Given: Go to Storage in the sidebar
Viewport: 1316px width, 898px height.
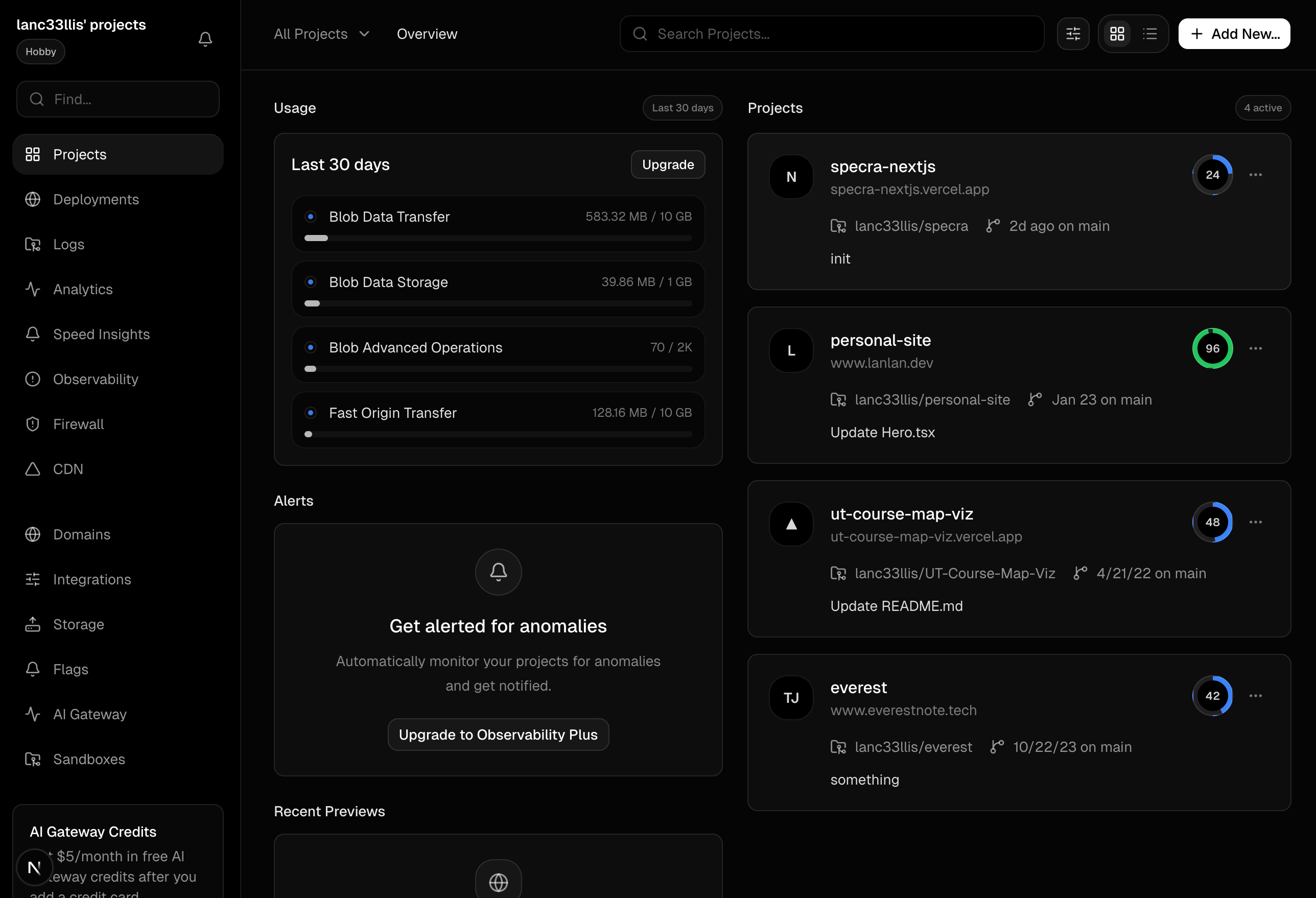Looking at the screenshot, I should [78, 624].
